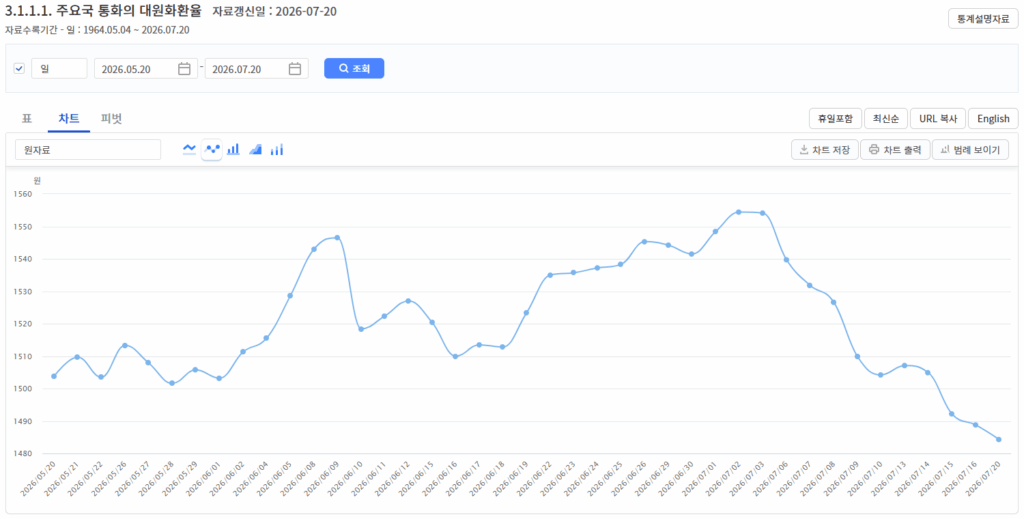Click the chart data point for 2026/06/16
1024x519 pixels.
[455, 356]
